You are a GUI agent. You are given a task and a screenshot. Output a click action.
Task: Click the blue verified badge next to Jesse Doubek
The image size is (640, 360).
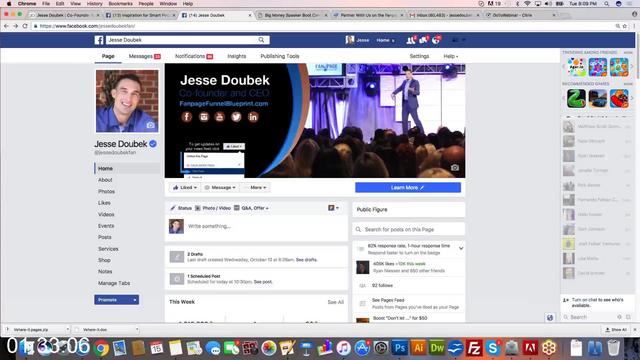click(x=153, y=144)
